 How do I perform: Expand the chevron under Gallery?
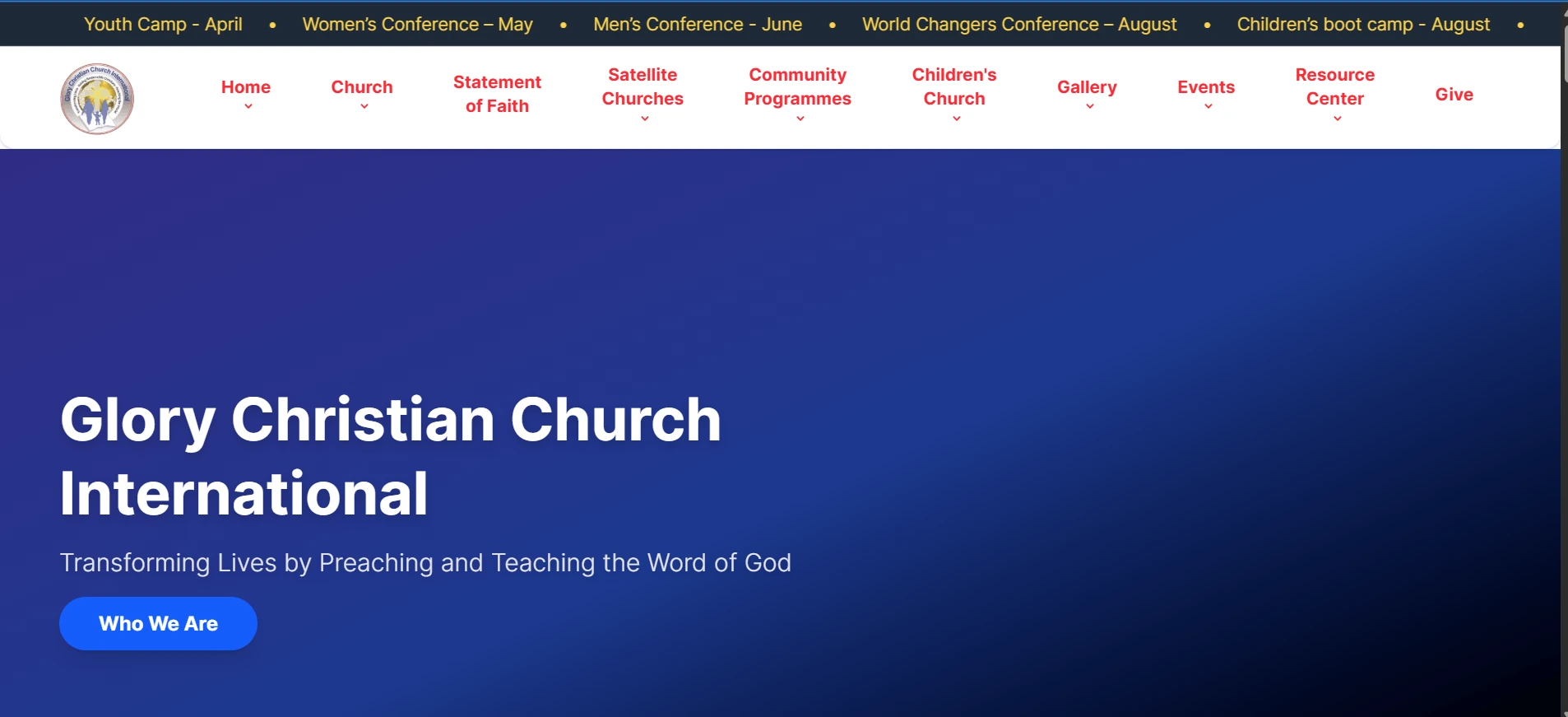point(1090,106)
